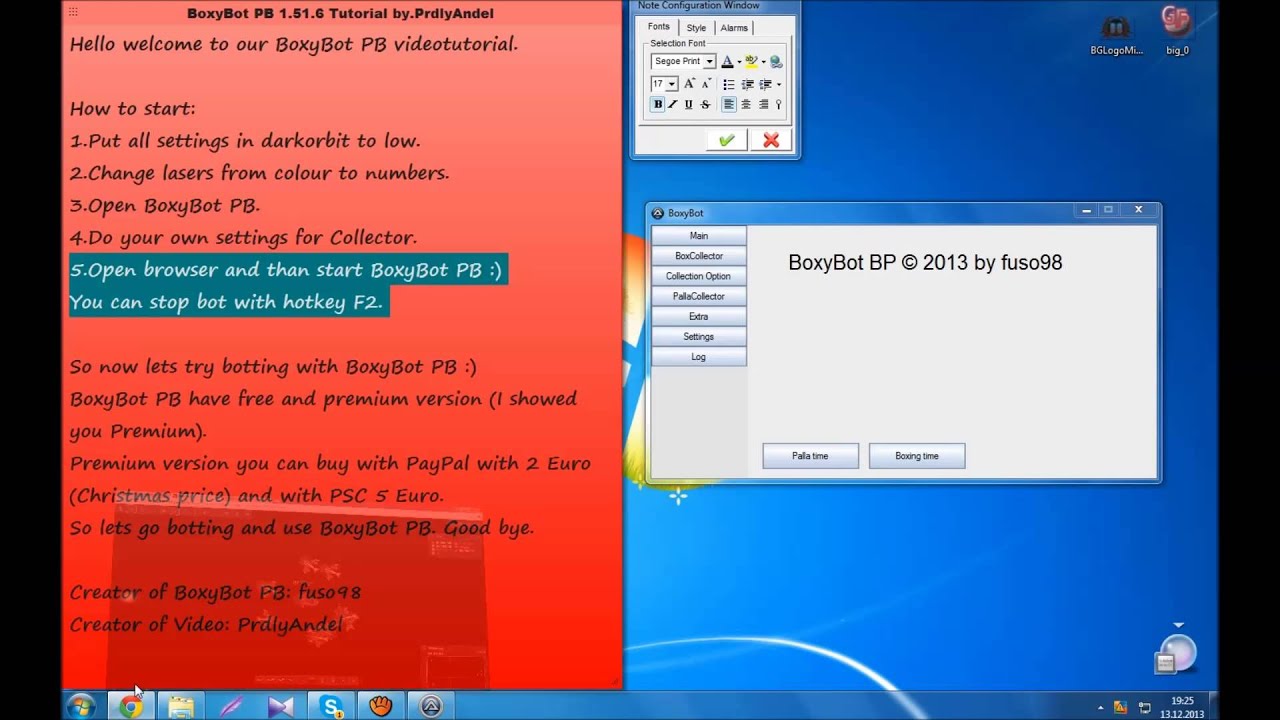Click the font color A icon
Image resolution: width=1280 pixels, height=720 pixels.
(727, 61)
